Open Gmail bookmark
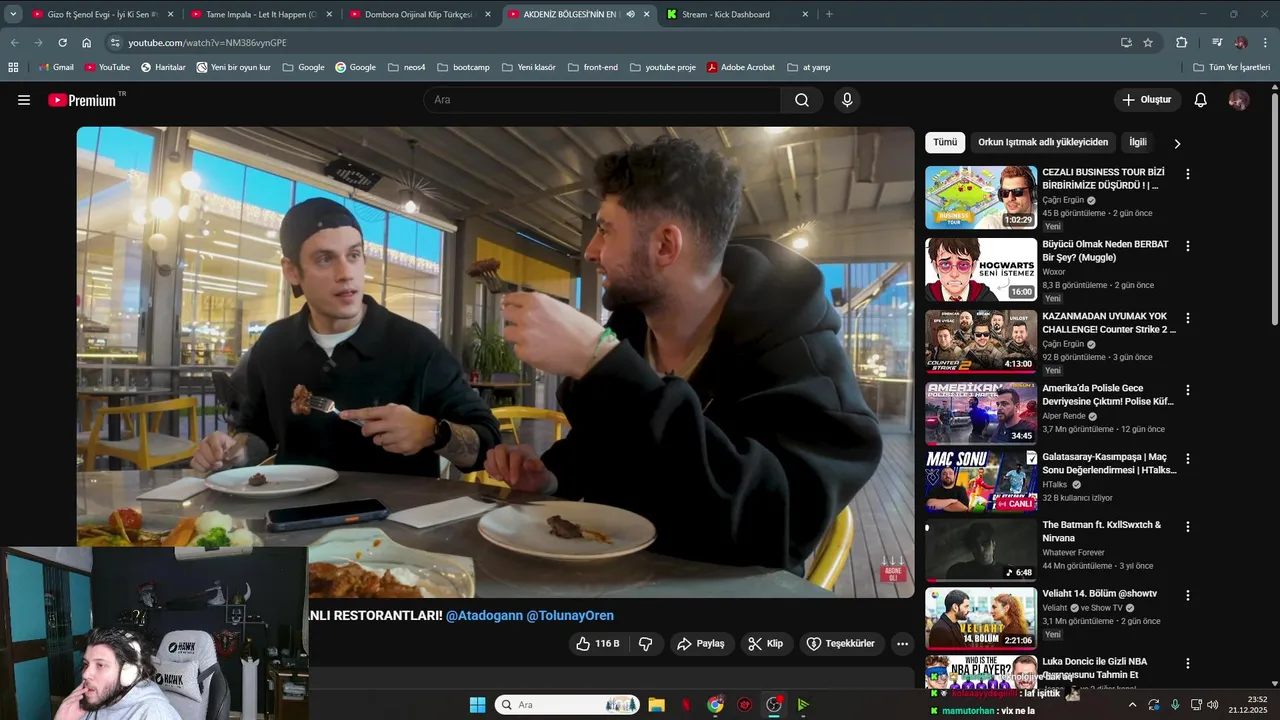The width and height of the screenshot is (1280, 720). click(x=56, y=67)
